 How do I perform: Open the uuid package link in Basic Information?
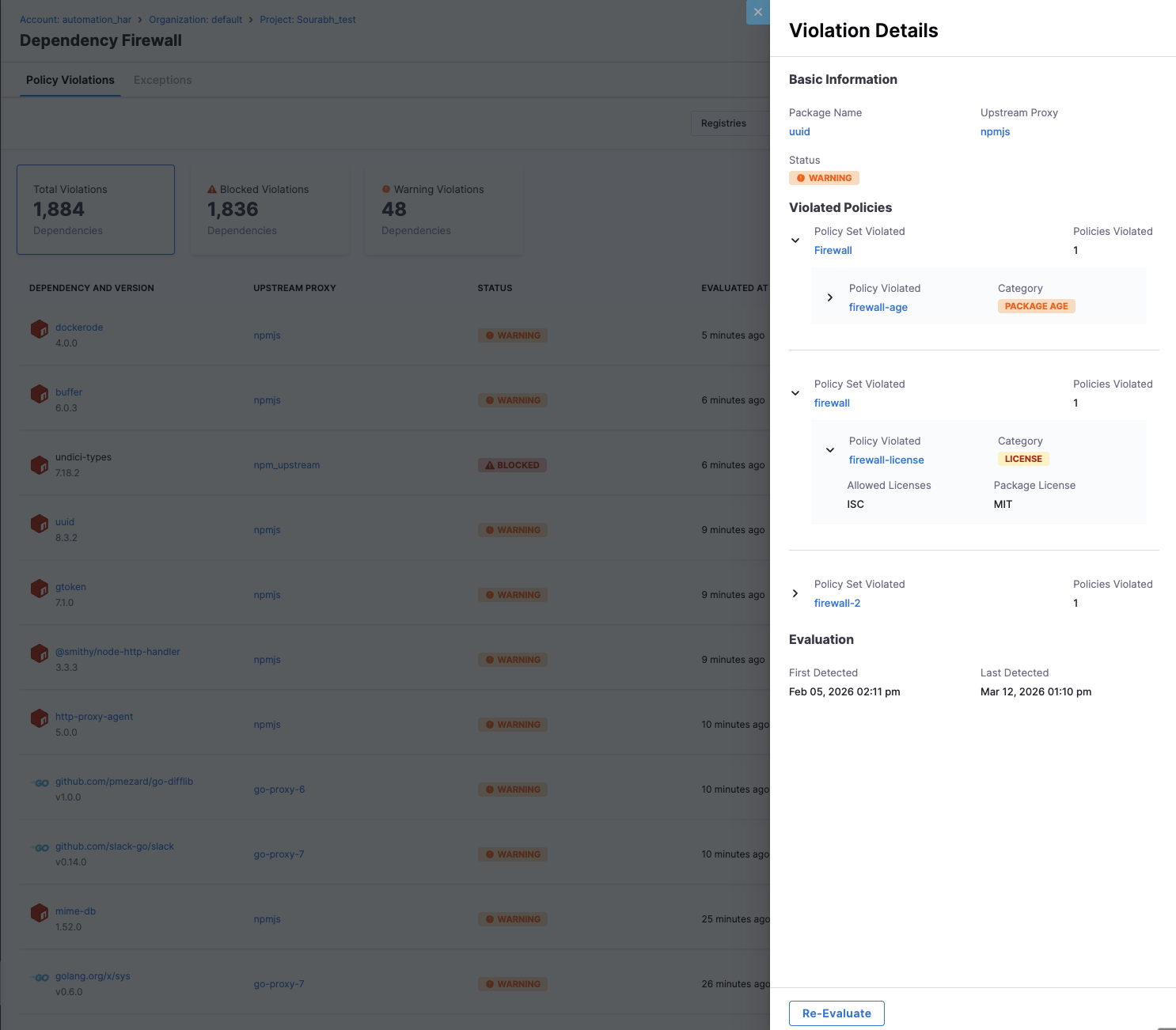(799, 131)
